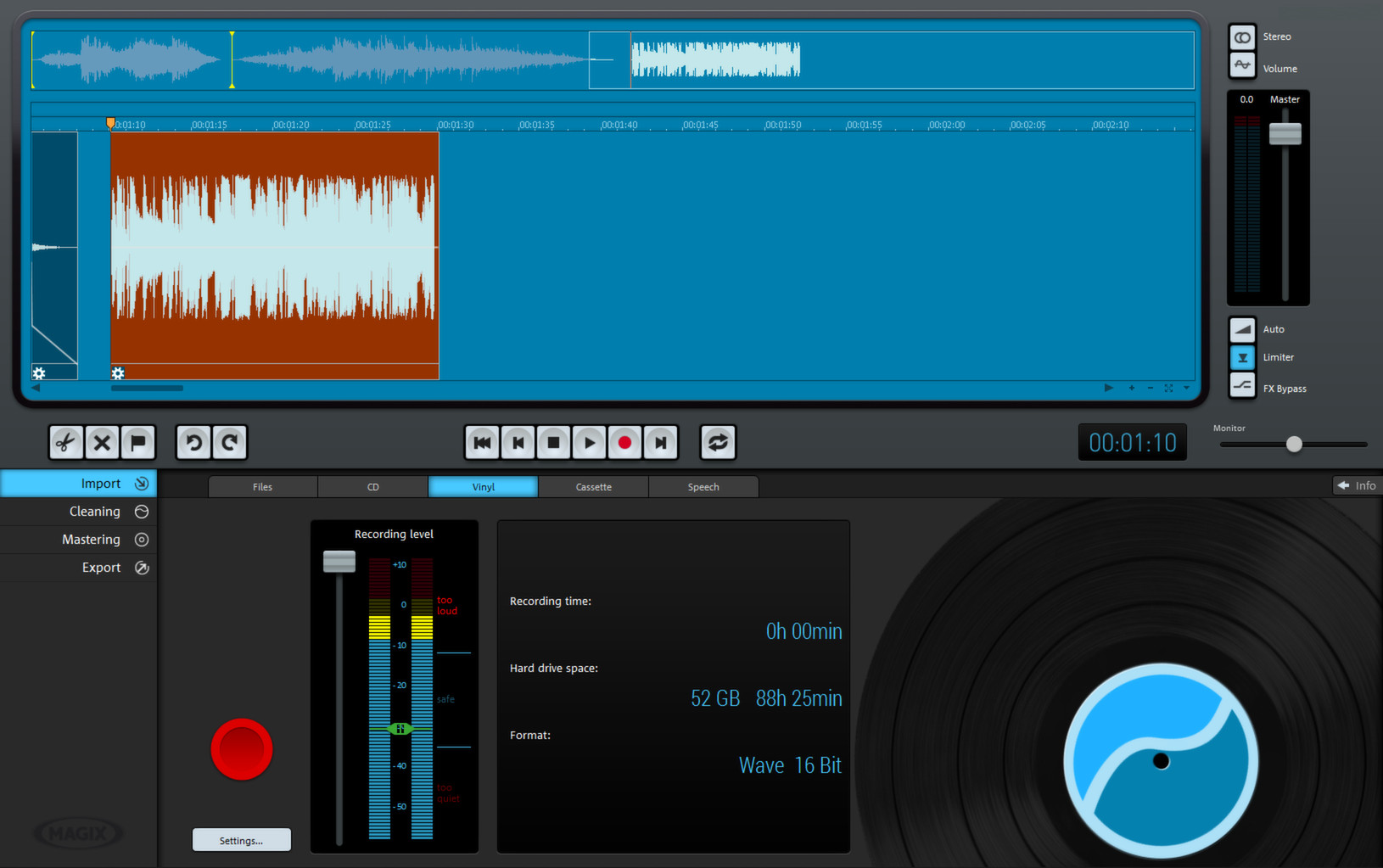Viewport: 1383px width, 868px height.
Task: Click the yellow overview range marker
Action: pyautogui.click(x=232, y=59)
